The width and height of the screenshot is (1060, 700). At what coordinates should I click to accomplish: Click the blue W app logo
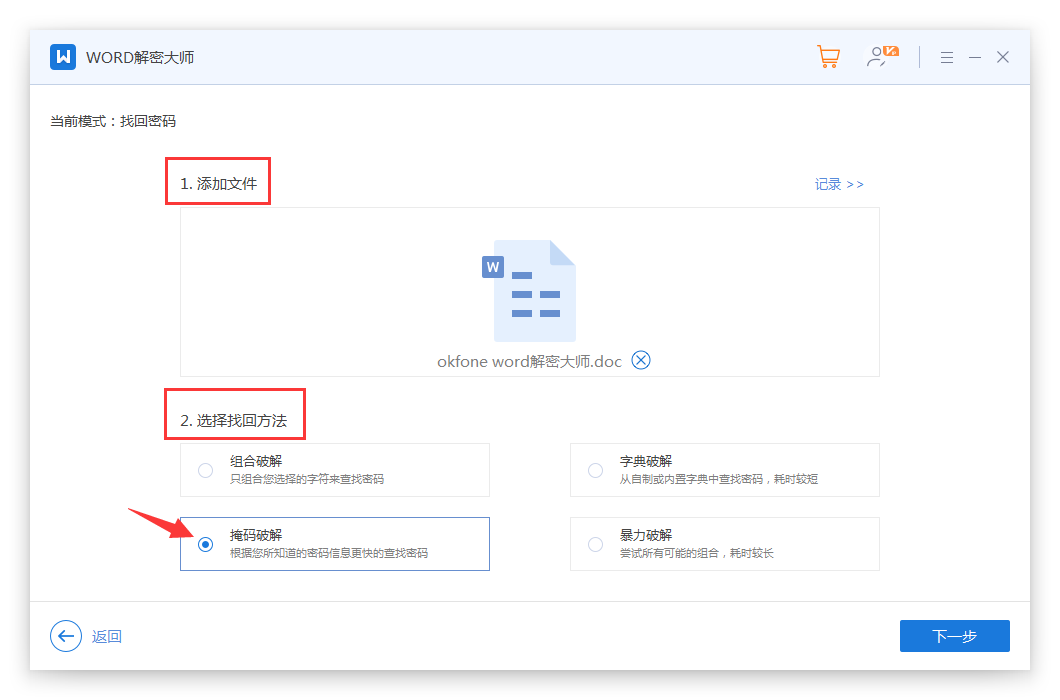pyautogui.click(x=63, y=57)
